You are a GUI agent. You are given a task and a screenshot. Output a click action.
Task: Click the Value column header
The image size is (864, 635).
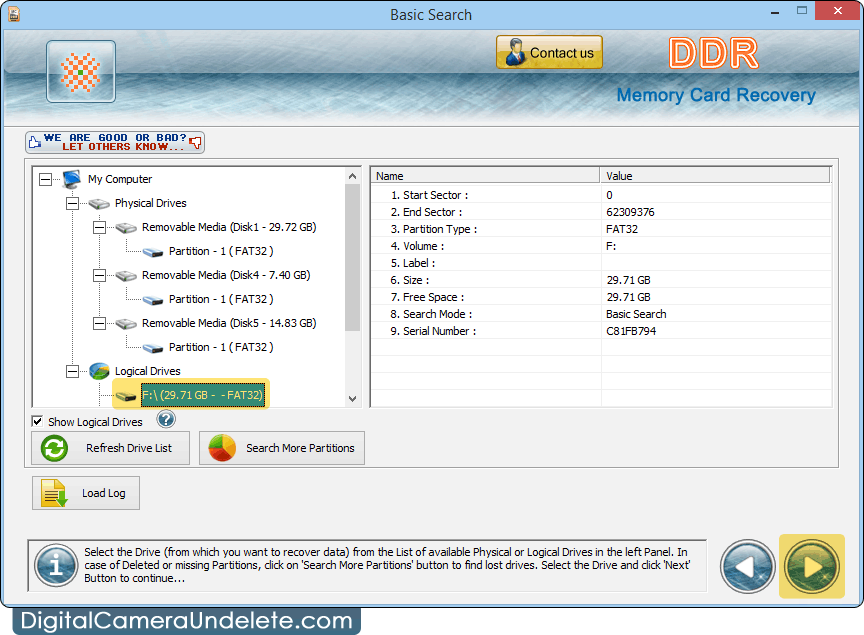tap(715, 176)
